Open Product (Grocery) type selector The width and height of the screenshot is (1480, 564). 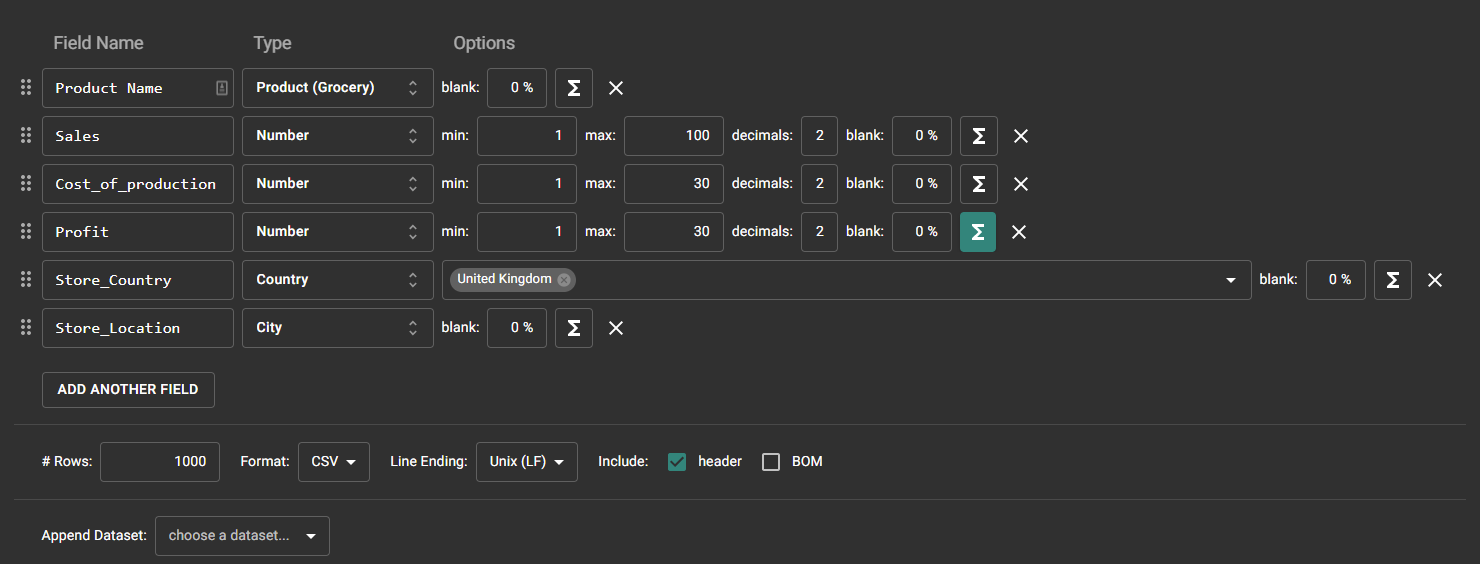pos(337,88)
